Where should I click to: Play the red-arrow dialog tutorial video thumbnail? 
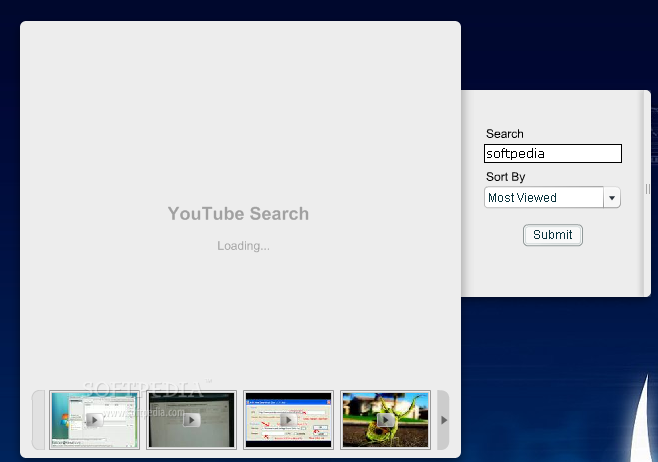pyautogui.click(x=288, y=420)
